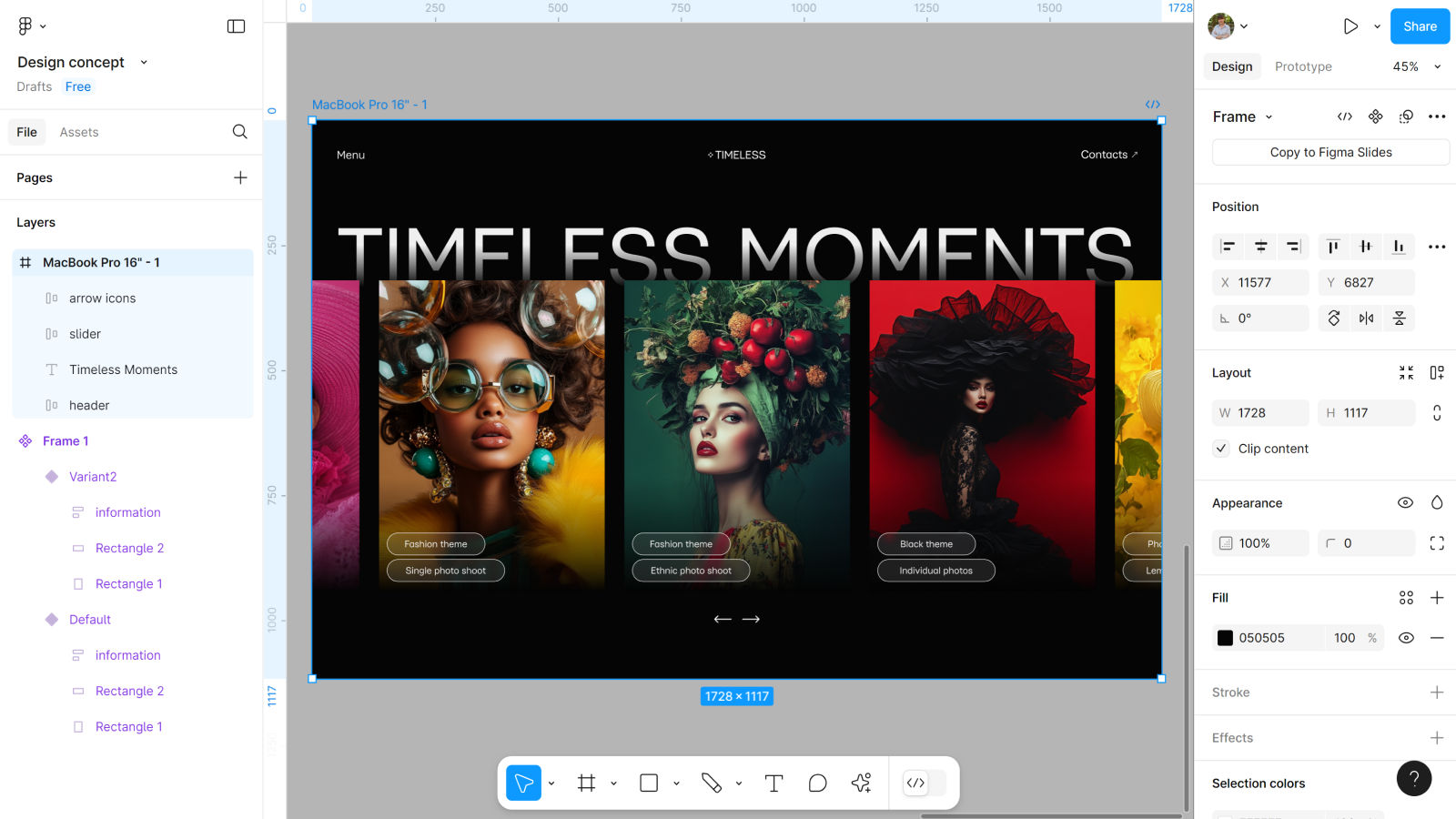Switch to the Prototype tab
The image size is (1456, 819).
1302,66
